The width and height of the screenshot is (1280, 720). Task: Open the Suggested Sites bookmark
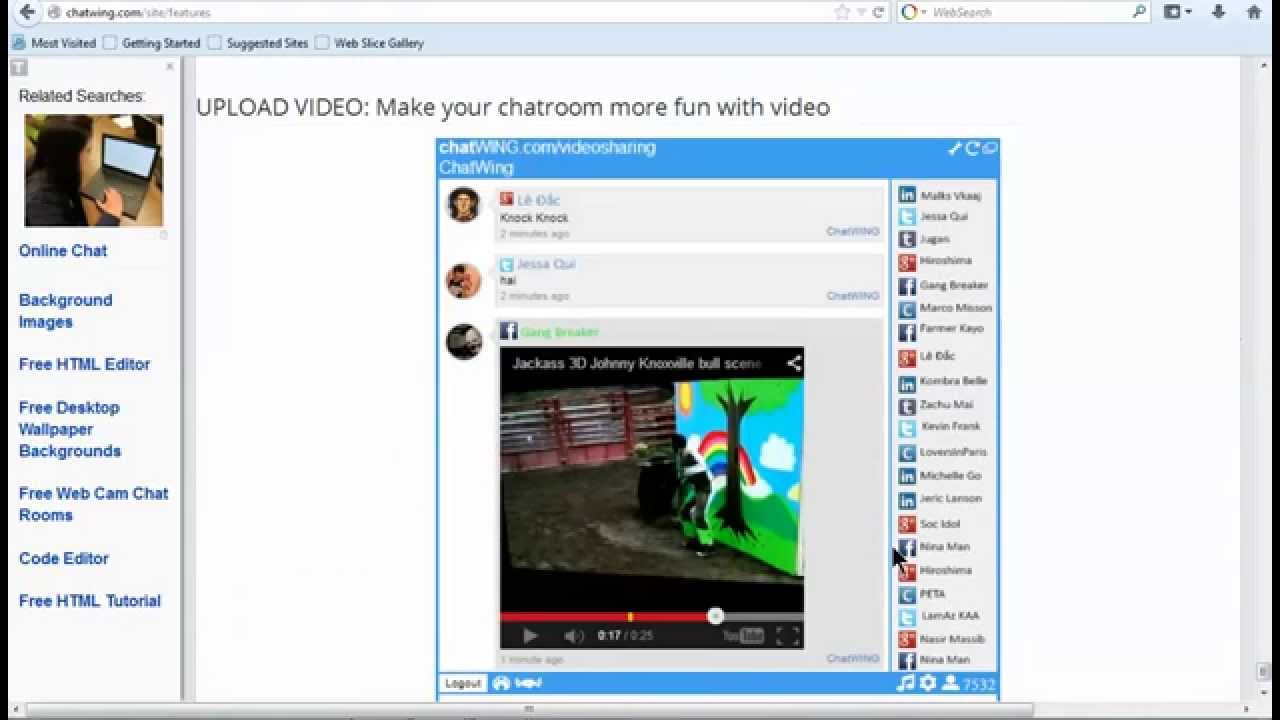pos(258,43)
